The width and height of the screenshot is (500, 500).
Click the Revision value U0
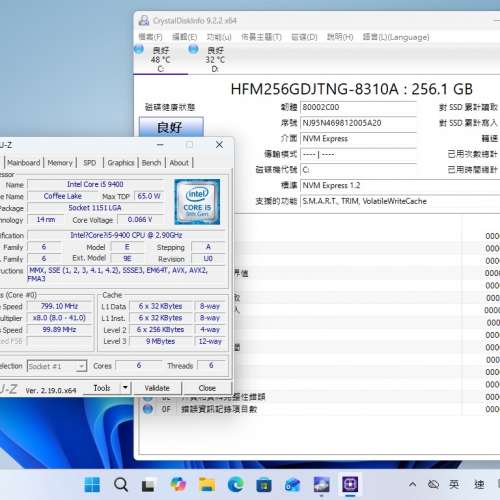tap(208, 259)
